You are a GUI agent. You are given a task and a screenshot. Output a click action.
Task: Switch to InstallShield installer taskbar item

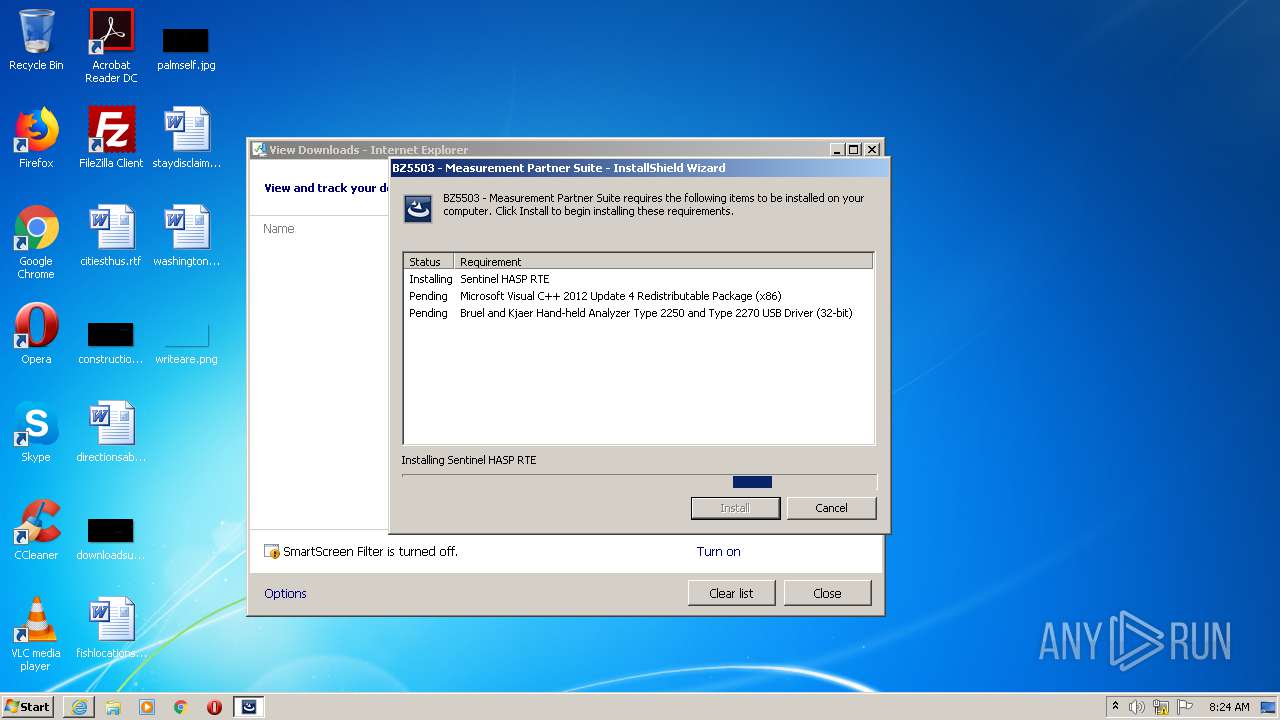point(249,707)
